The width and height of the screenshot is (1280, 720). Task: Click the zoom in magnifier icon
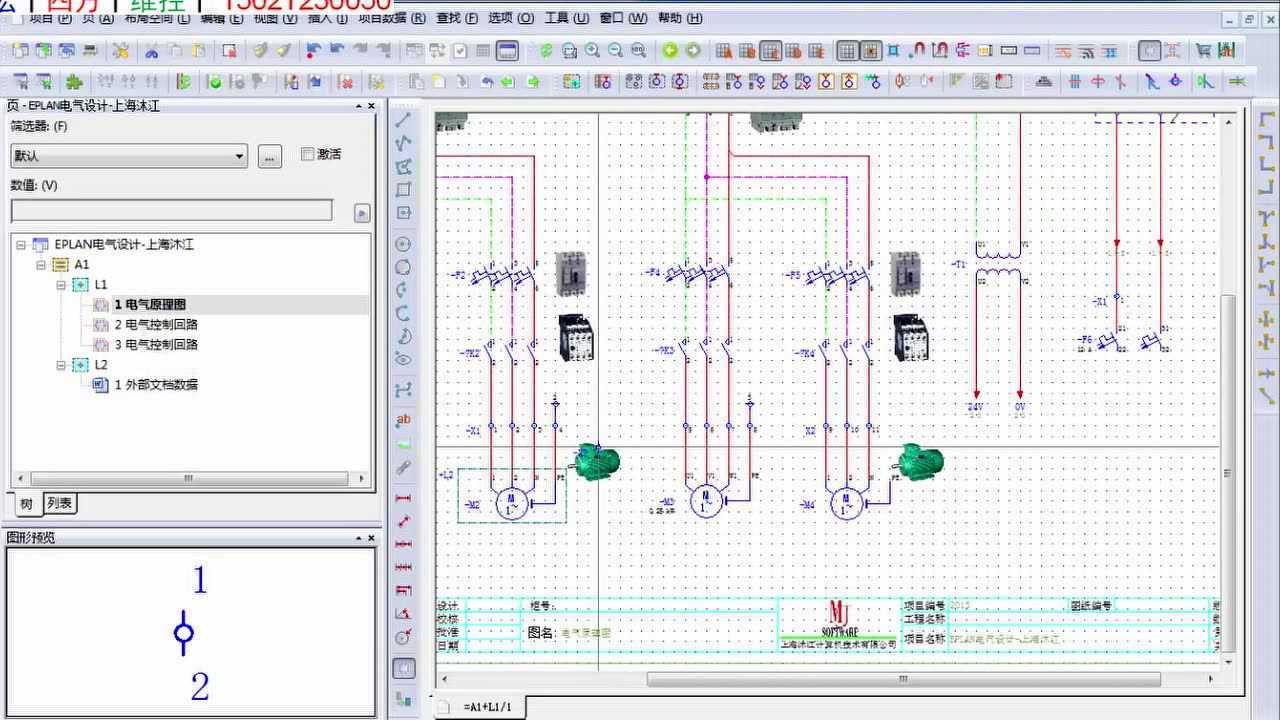(593, 51)
